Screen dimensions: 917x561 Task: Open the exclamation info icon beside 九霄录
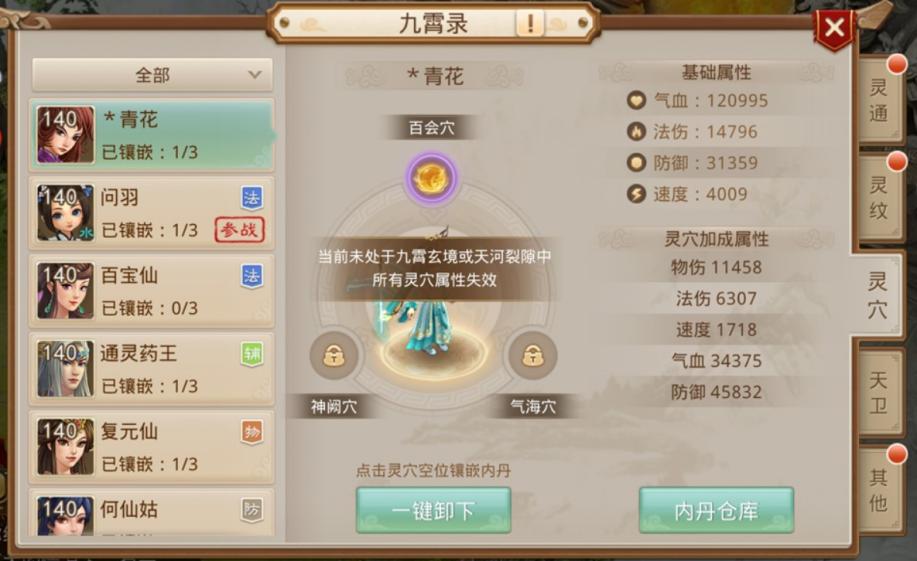click(x=530, y=24)
